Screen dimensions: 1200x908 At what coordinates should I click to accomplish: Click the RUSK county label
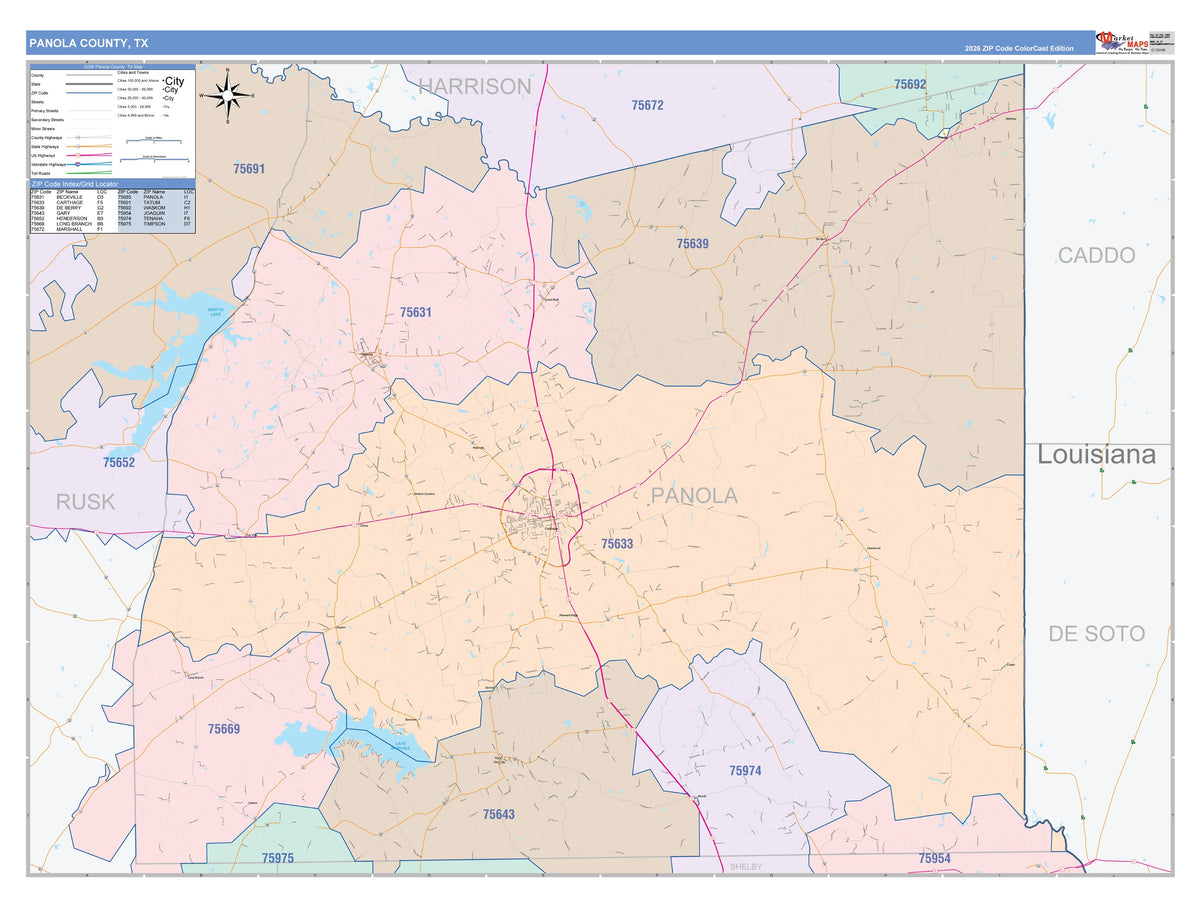85,502
